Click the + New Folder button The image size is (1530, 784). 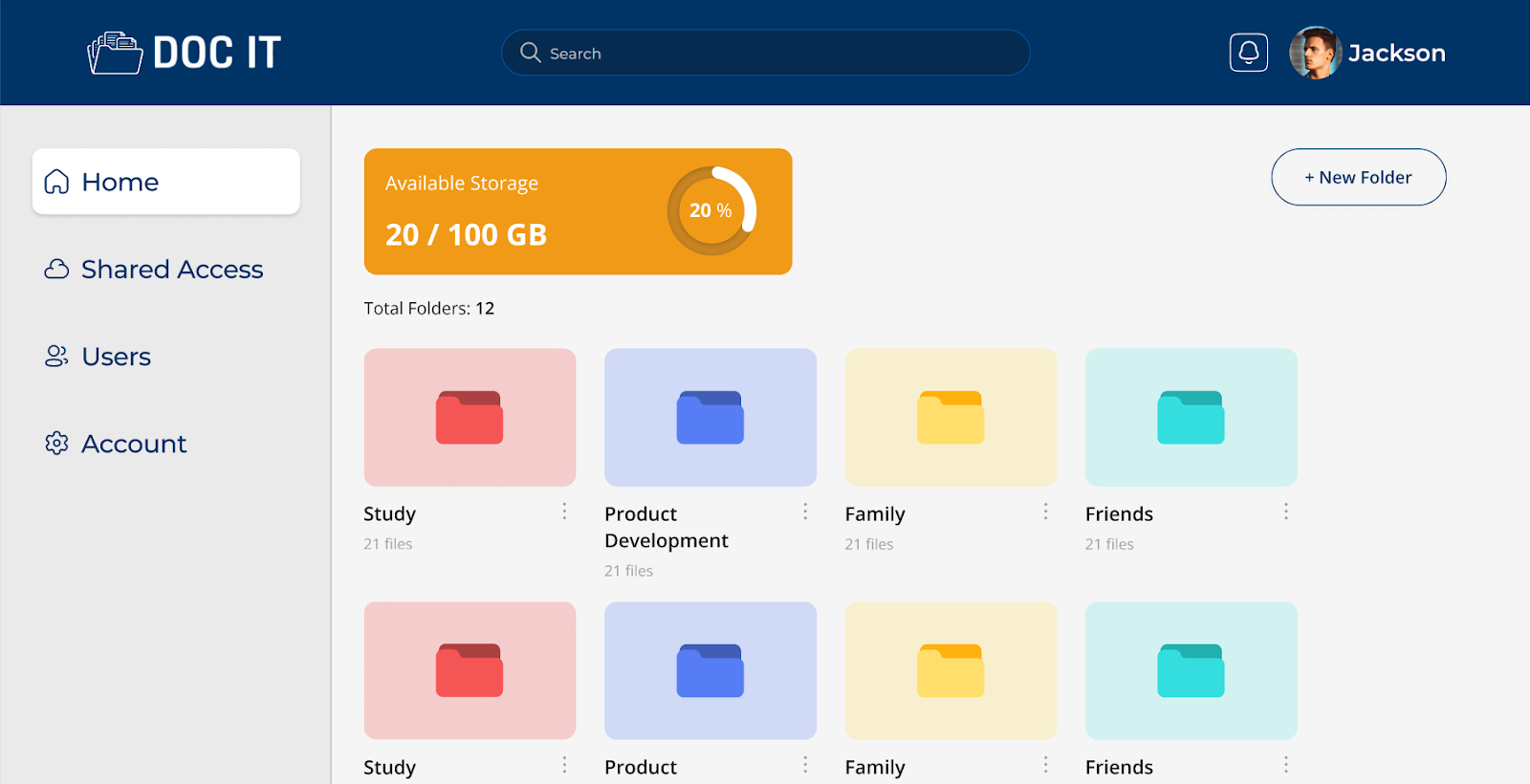(1358, 177)
